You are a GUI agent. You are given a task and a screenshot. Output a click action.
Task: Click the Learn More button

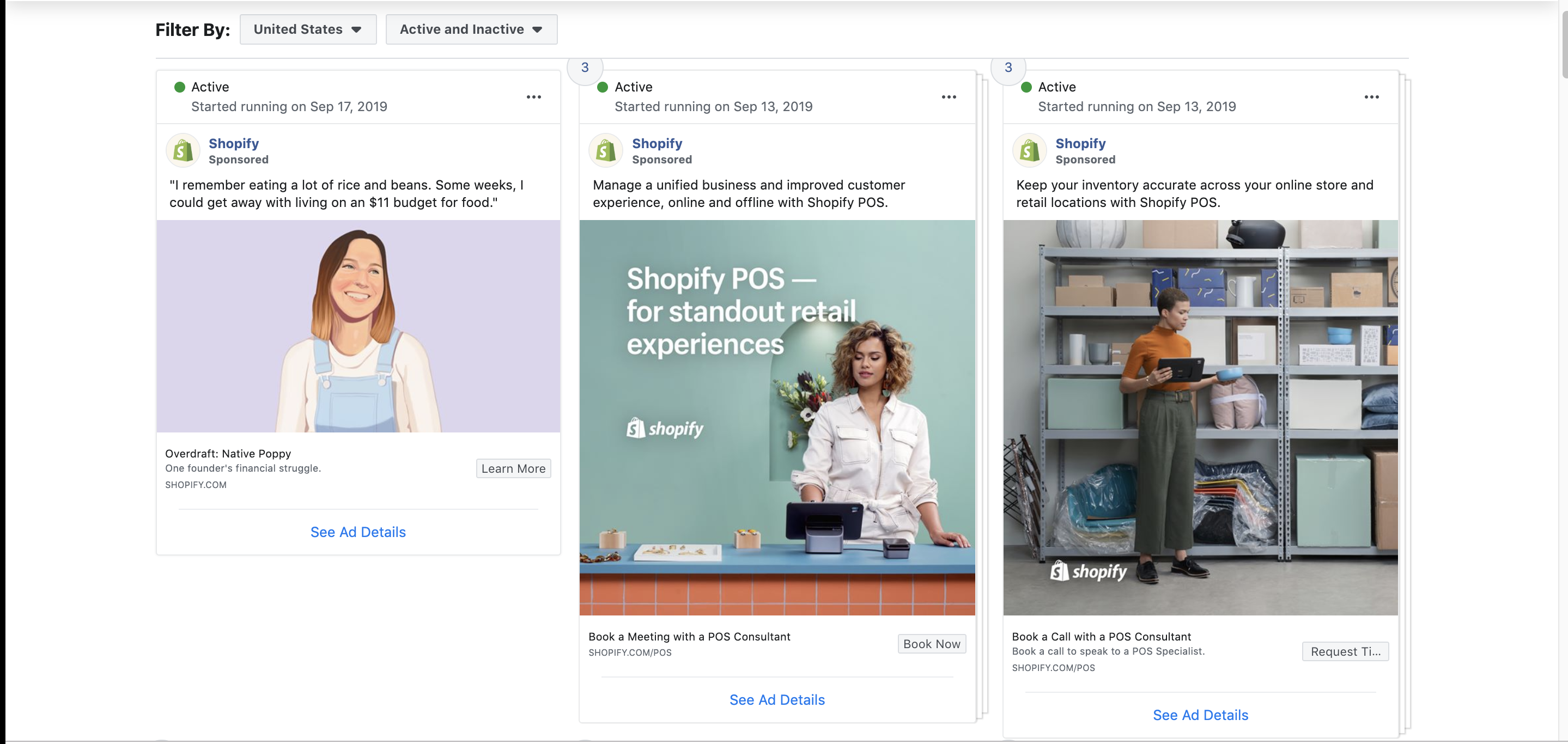point(513,468)
